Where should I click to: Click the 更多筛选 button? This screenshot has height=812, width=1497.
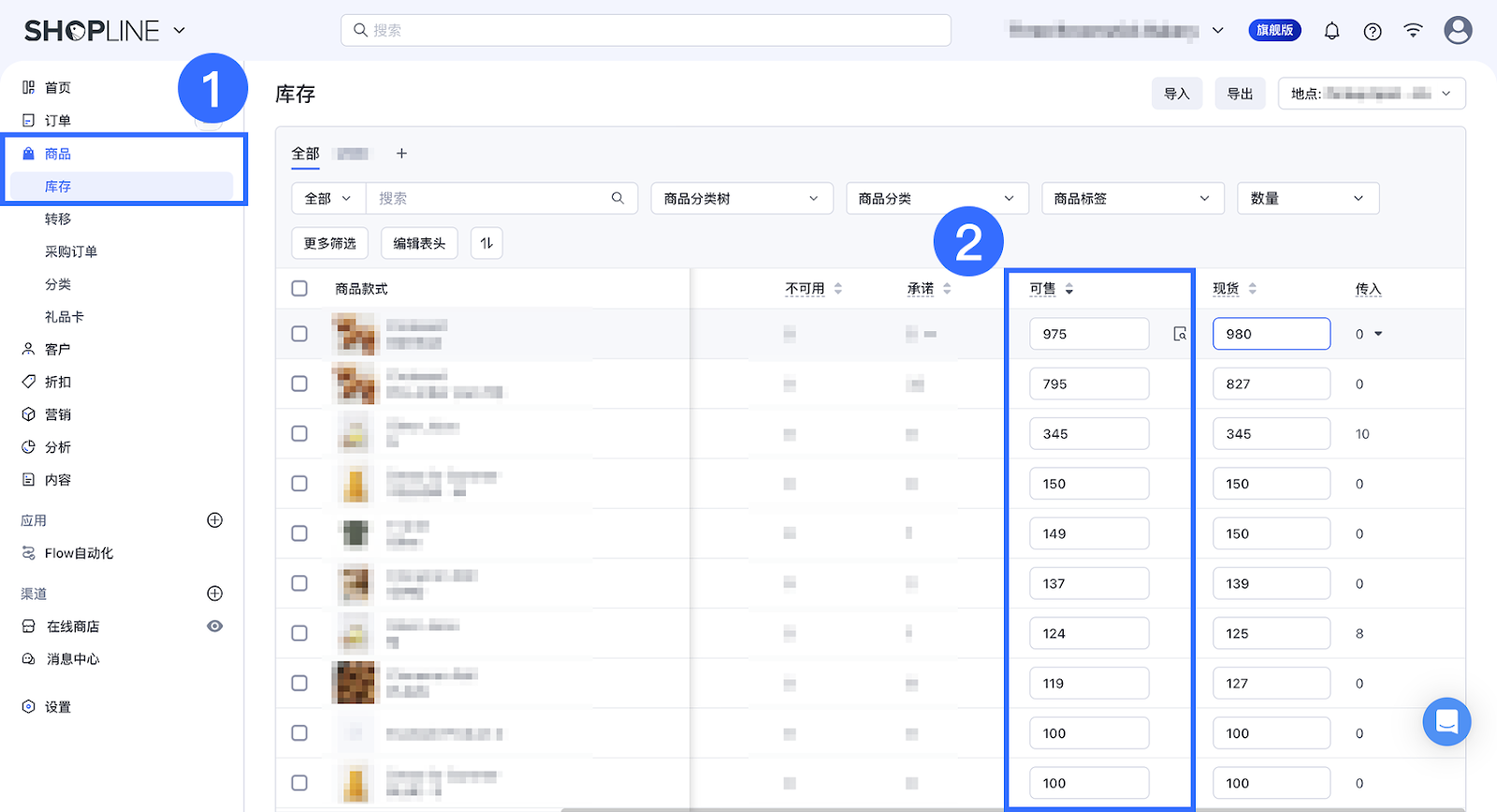(x=329, y=243)
